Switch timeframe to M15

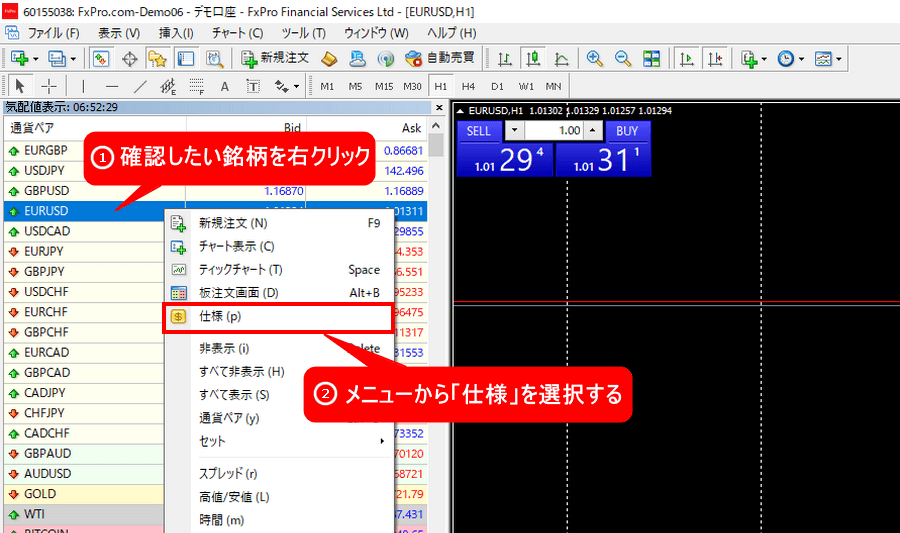[x=384, y=87]
